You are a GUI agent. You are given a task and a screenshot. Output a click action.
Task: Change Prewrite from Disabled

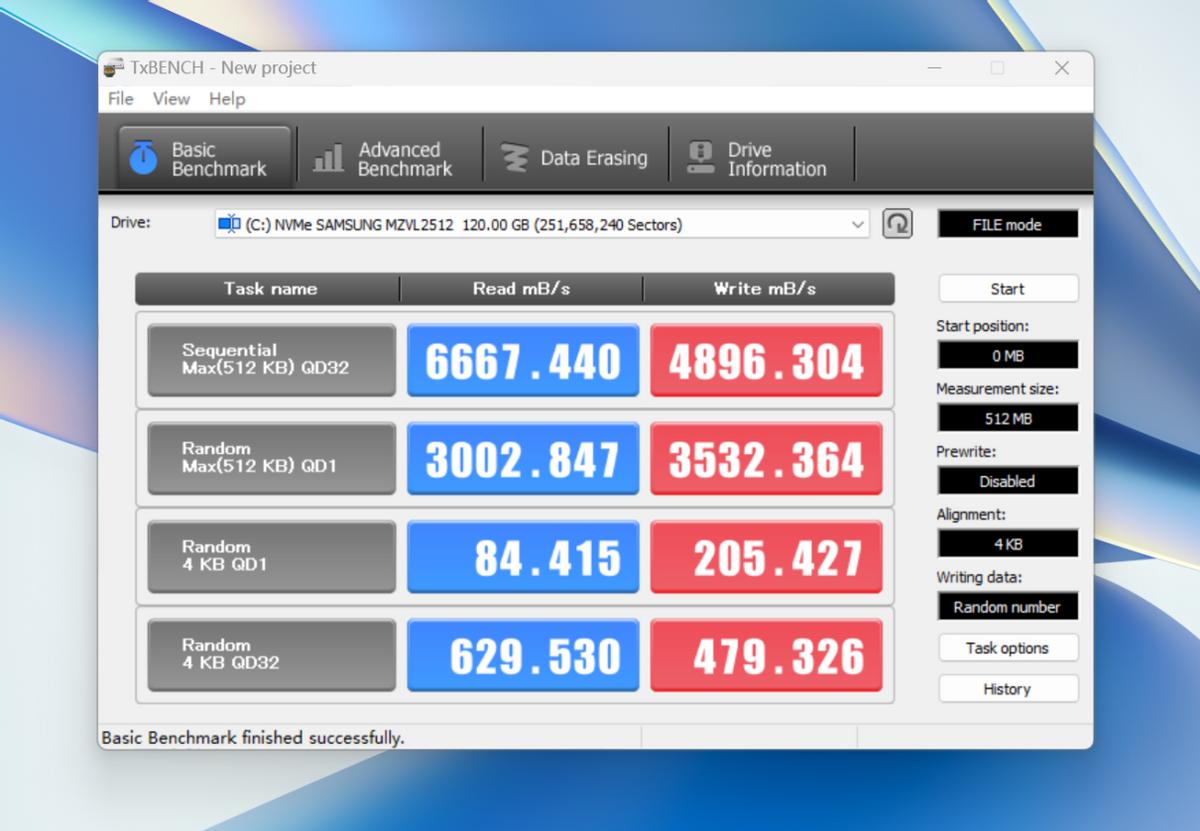point(1007,481)
